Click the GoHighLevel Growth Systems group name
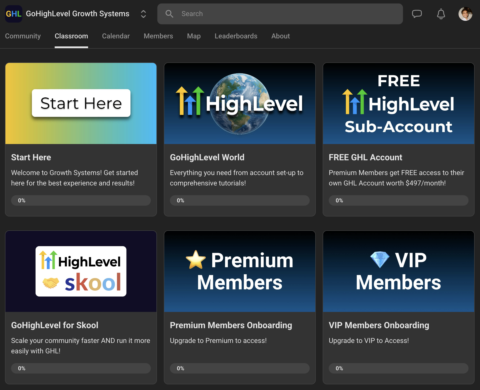Viewport: 480px width, 390px height. click(x=77, y=14)
